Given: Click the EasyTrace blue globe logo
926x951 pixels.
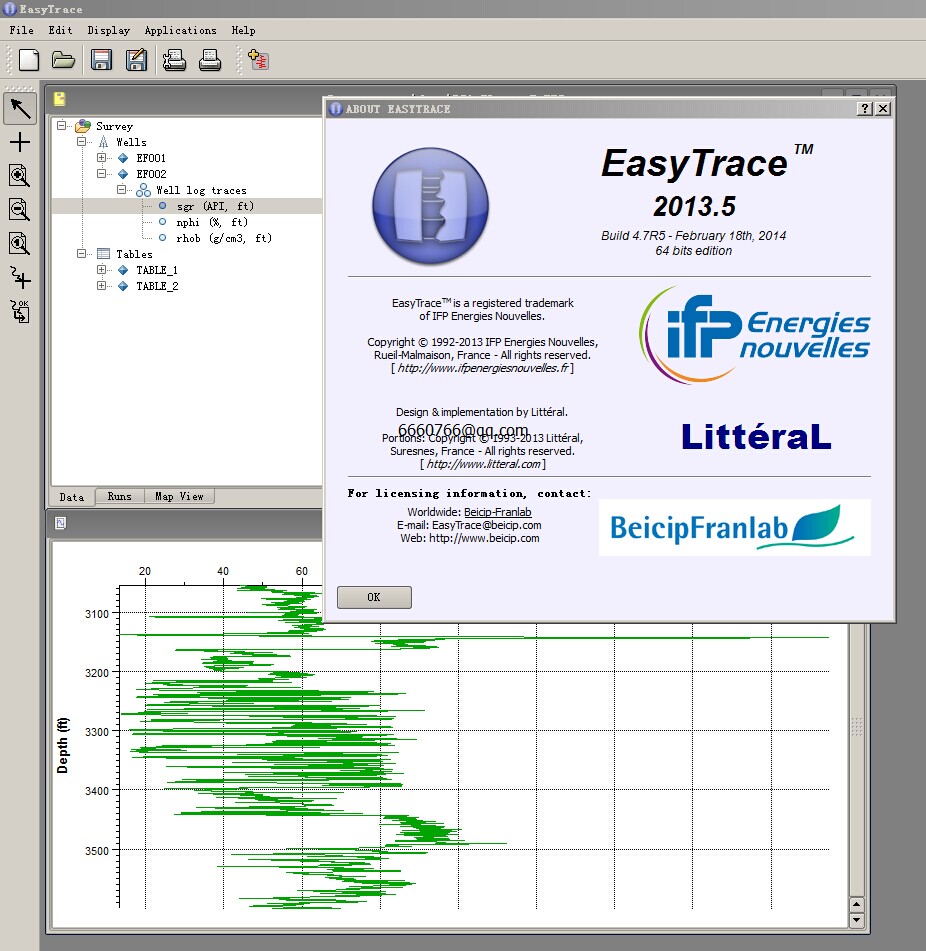Looking at the screenshot, I should tap(431, 206).
